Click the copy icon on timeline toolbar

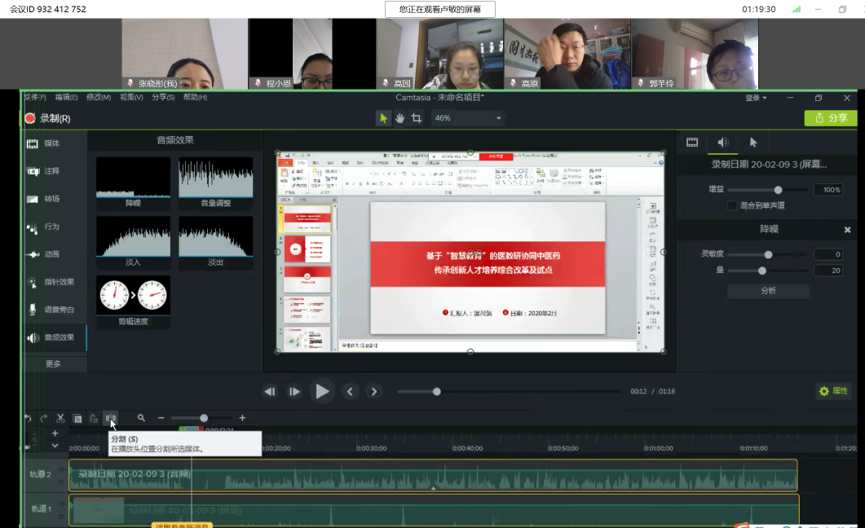(x=78, y=419)
